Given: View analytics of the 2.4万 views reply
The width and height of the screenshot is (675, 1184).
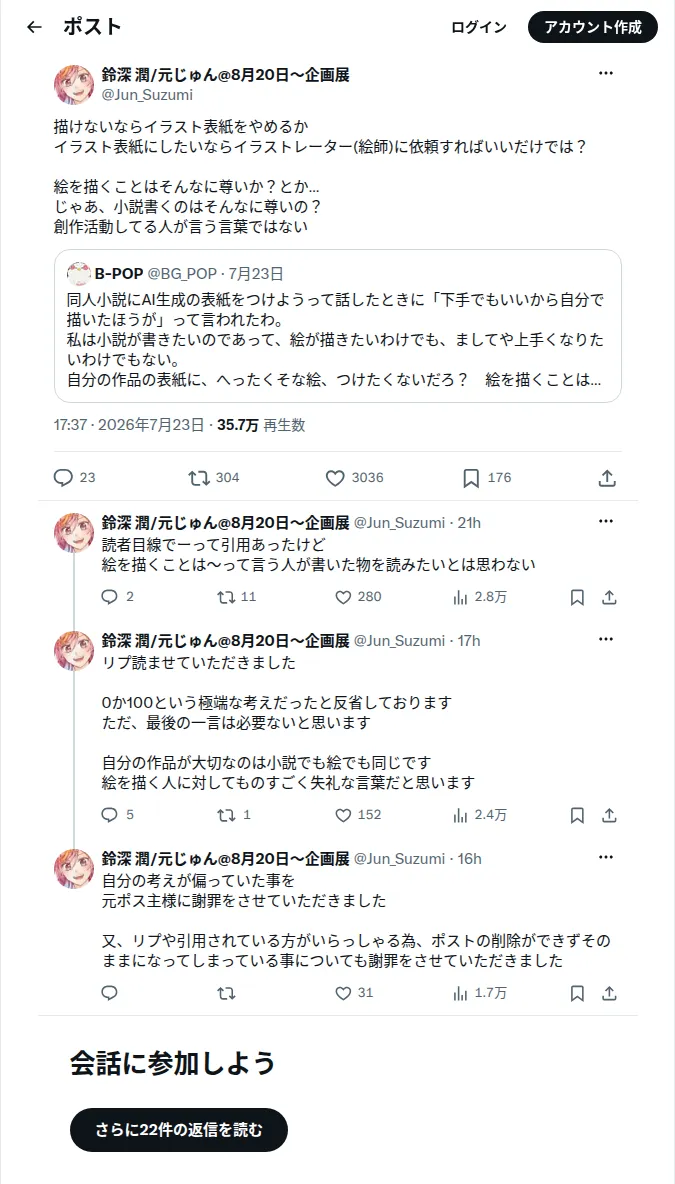Looking at the screenshot, I should click(460, 815).
